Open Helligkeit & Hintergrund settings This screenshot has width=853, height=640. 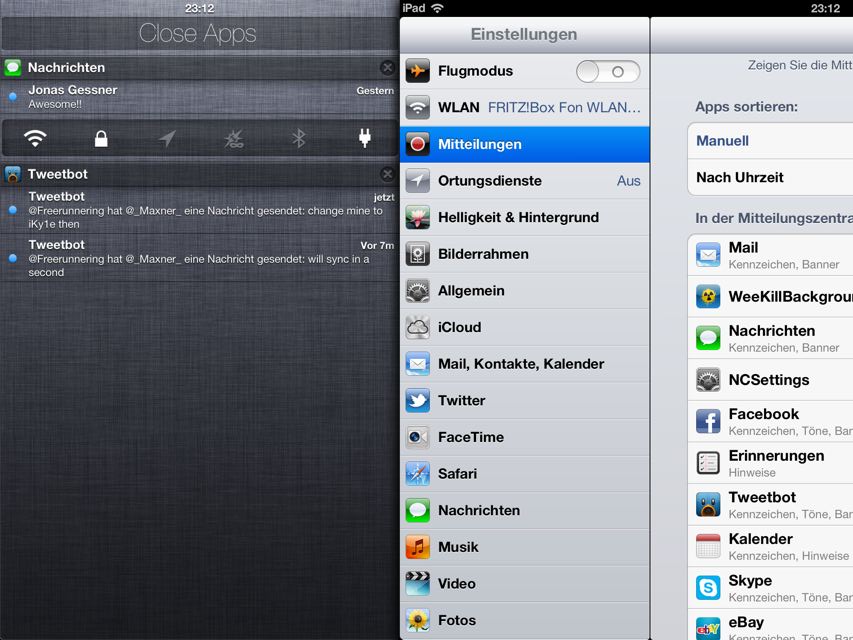(524, 217)
